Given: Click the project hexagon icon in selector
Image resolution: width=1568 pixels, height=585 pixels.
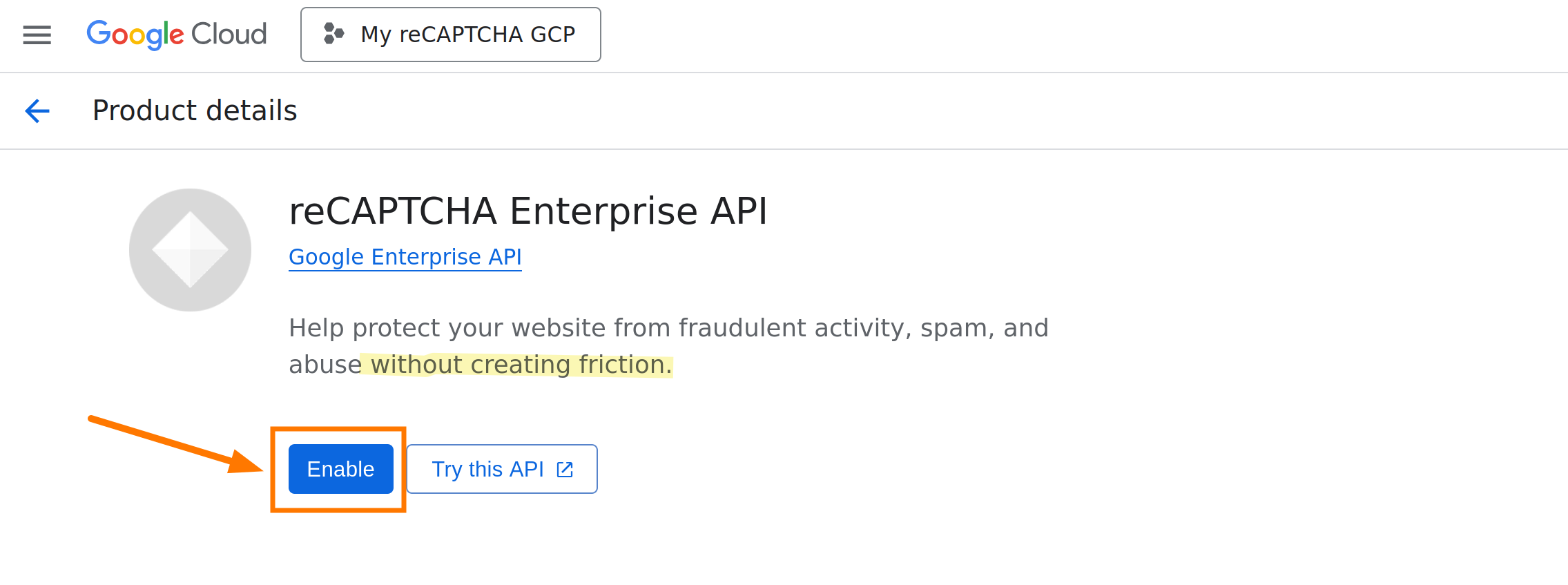Looking at the screenshot, I should pyautogui.click(x=334, y=34).
